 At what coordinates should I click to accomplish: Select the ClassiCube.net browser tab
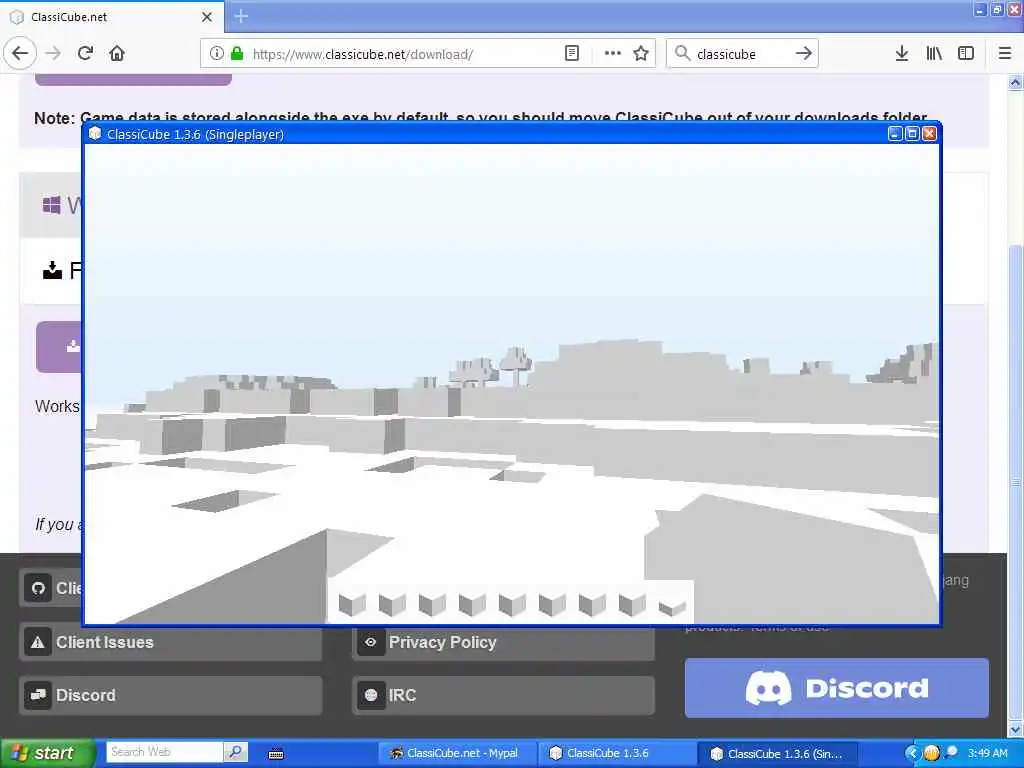click(112, 17)
